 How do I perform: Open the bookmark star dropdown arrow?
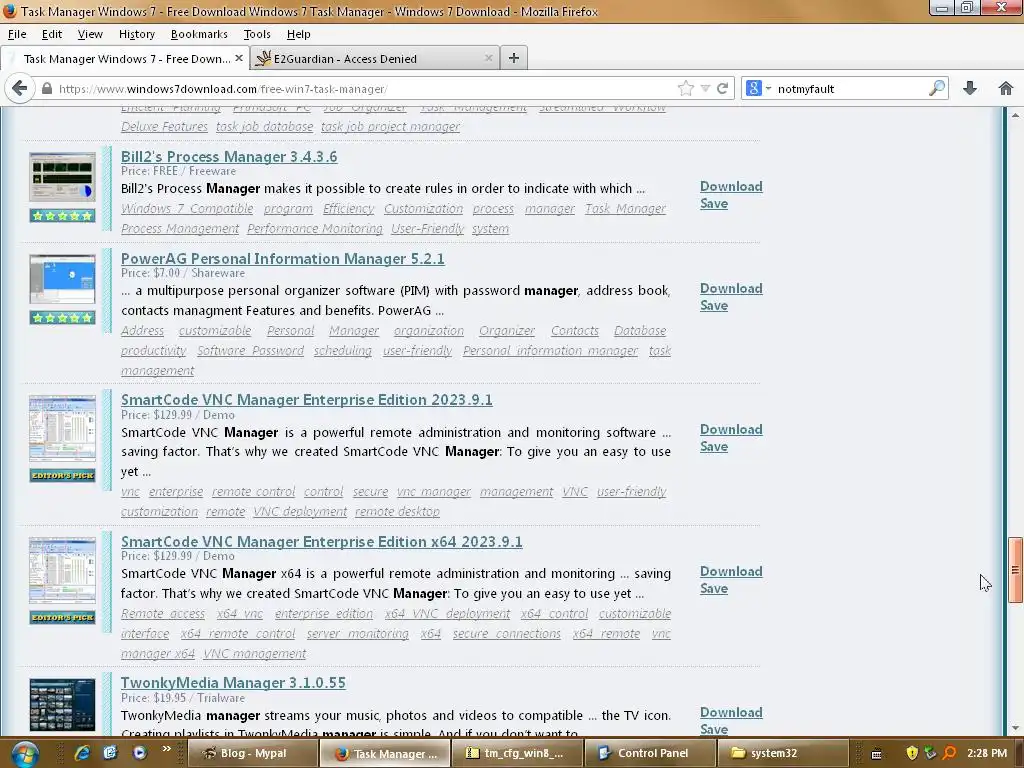(705, 88)
